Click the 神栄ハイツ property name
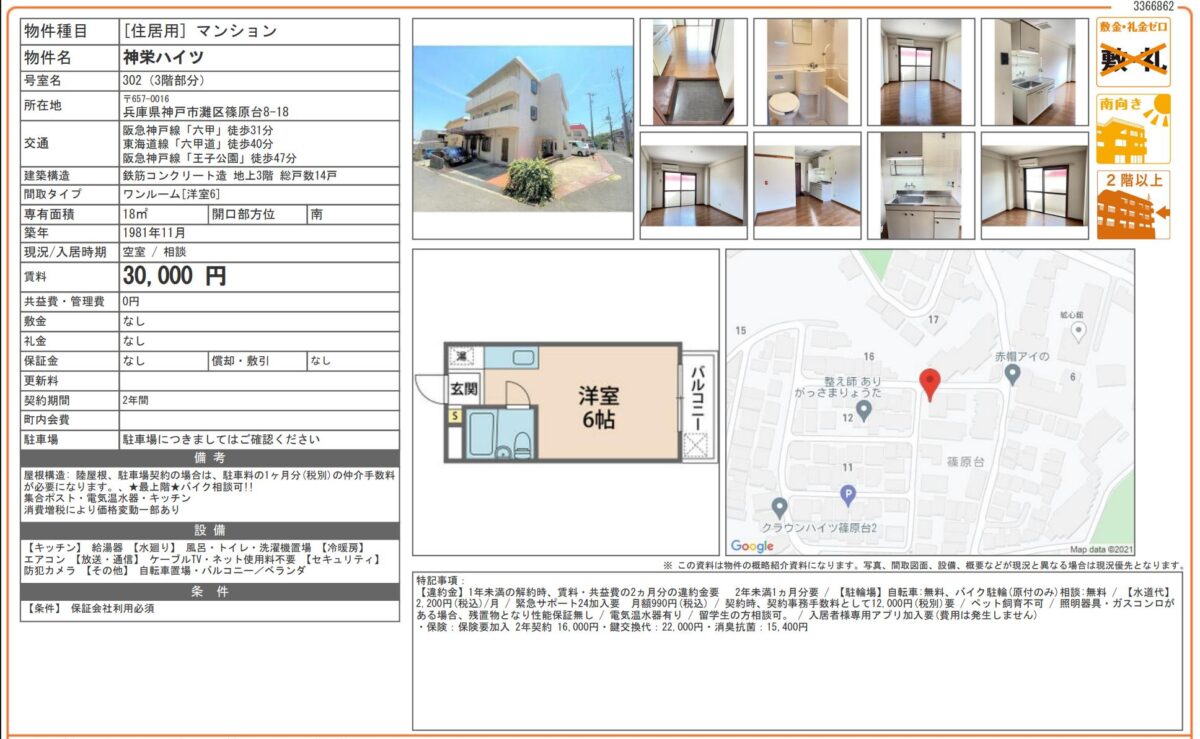Image resolution: width=1200 pixels, height=739 pixels. tap(164, 56)
